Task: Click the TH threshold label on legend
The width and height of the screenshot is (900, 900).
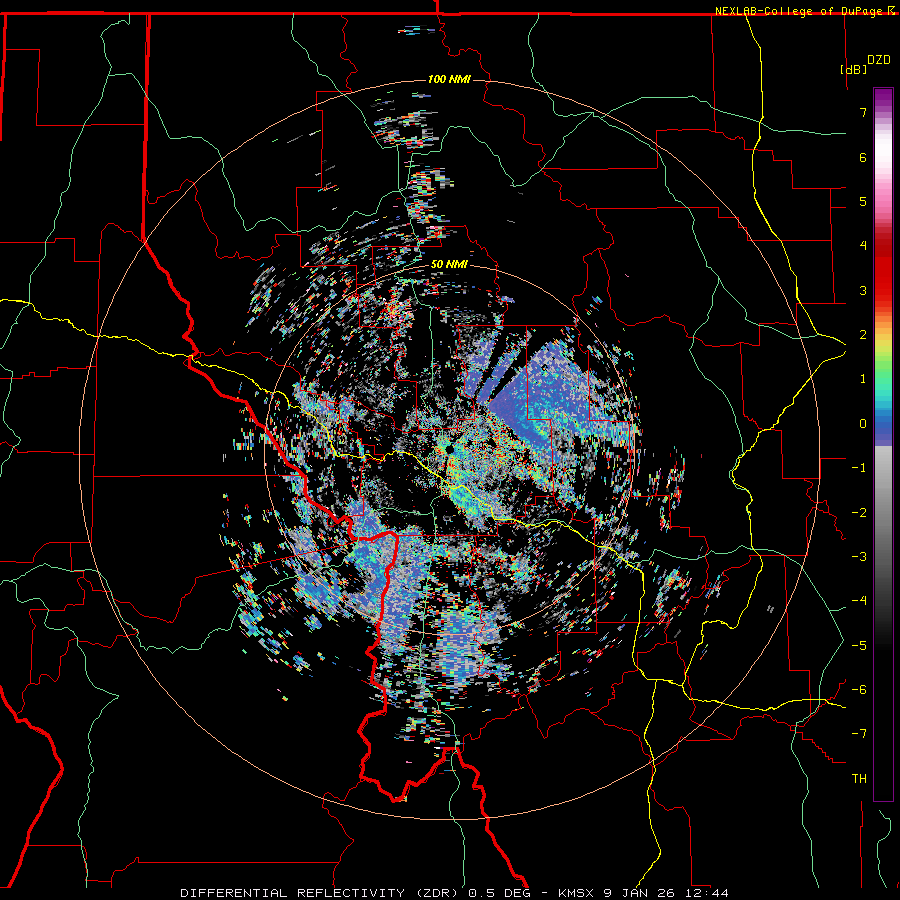Action: click(859, 779)
